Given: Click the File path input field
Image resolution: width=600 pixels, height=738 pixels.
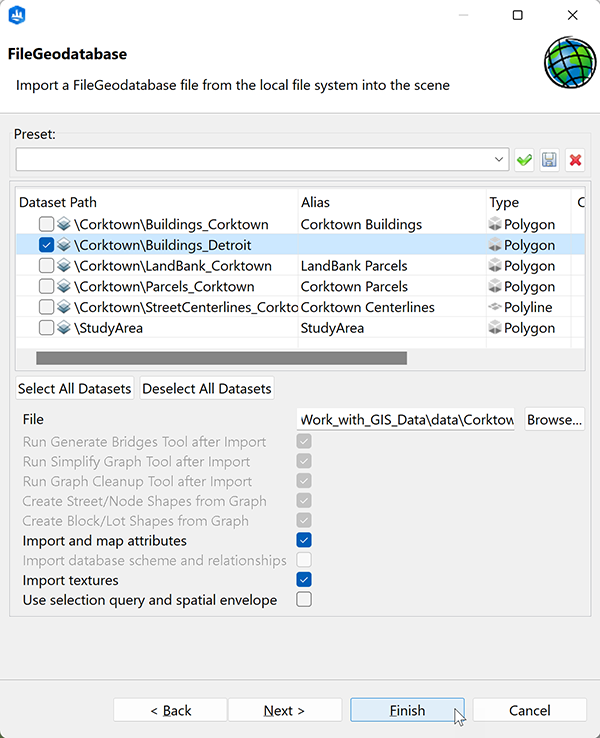Looking at the screenshot, I should pos(406,420).
